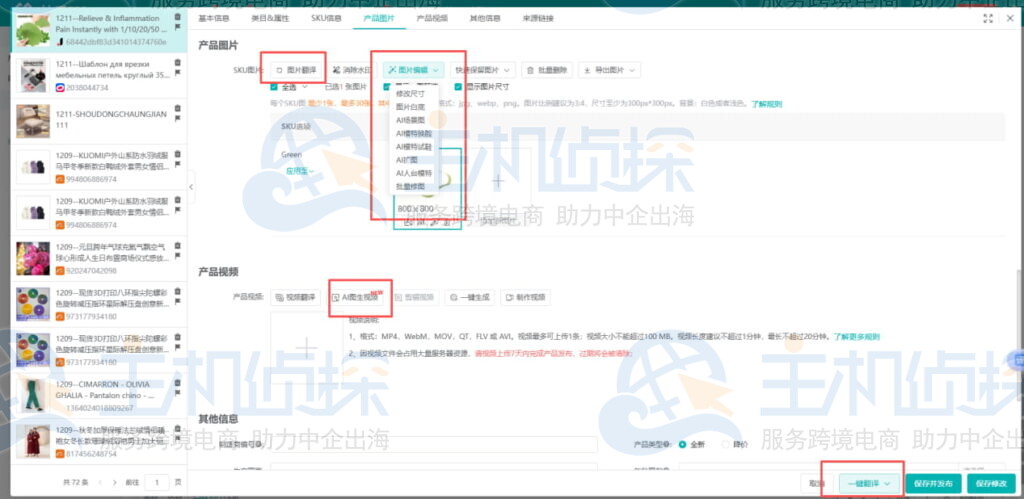The height and width of the screenshot is (499, 1024).
Task: Delete the 1211--Relieve & Inflammation product row
Action: tap(178, 17)
